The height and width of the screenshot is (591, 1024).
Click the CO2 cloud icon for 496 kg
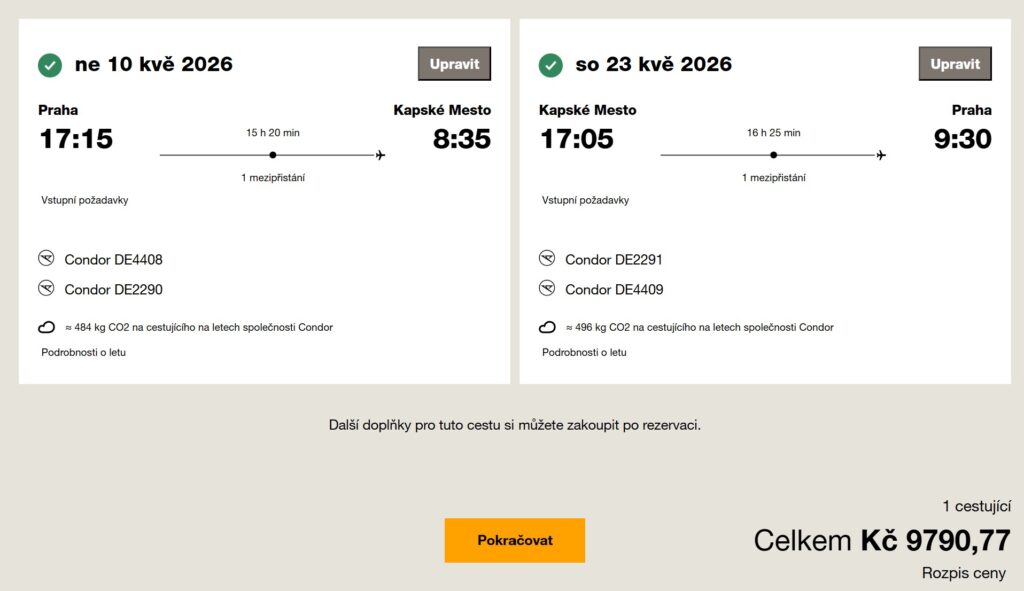click(547, 327)
